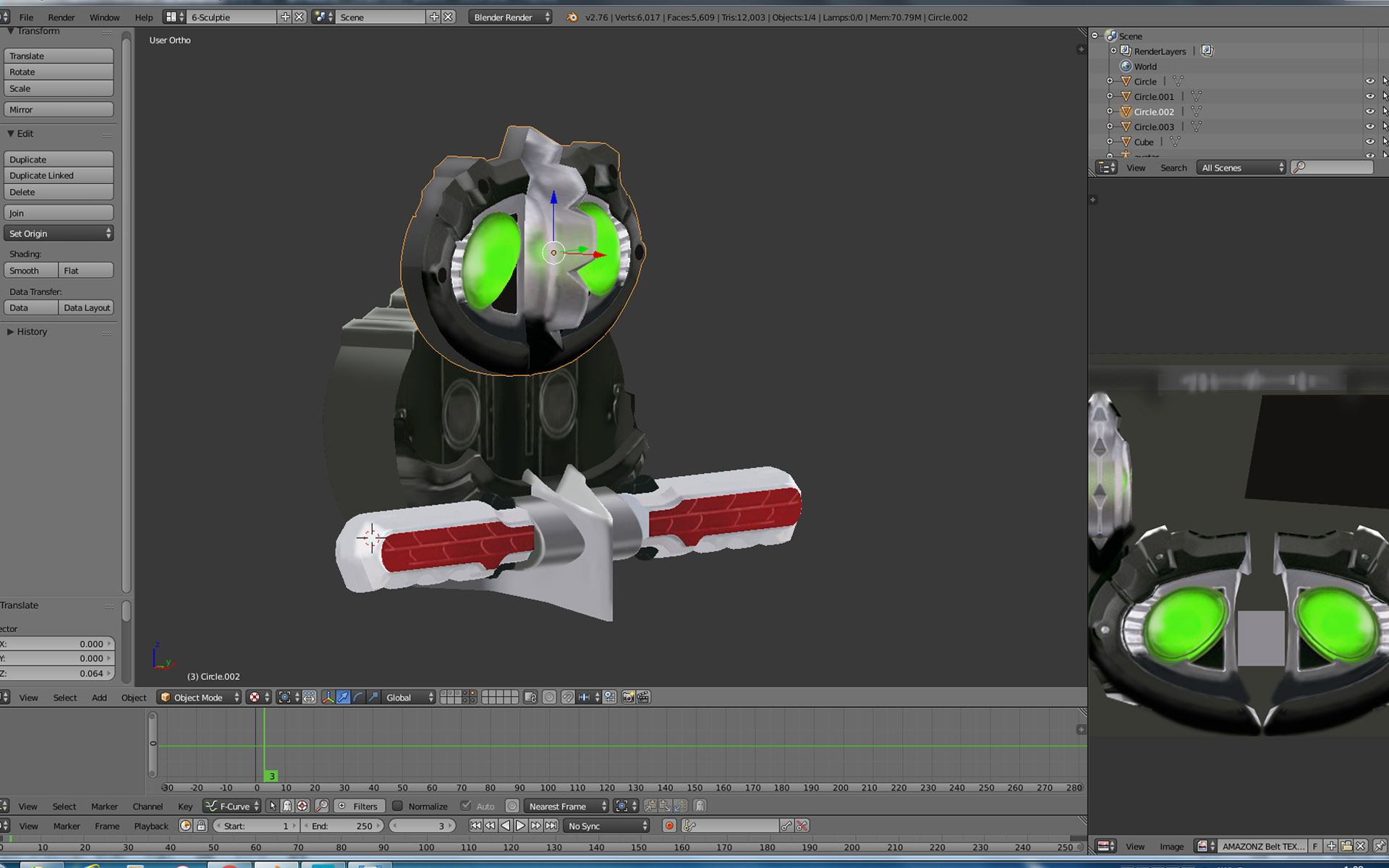Click the lock camera to view layers icon
Image resolution: width=1389 pixels, height=868 pixels.
coord(530,697)
